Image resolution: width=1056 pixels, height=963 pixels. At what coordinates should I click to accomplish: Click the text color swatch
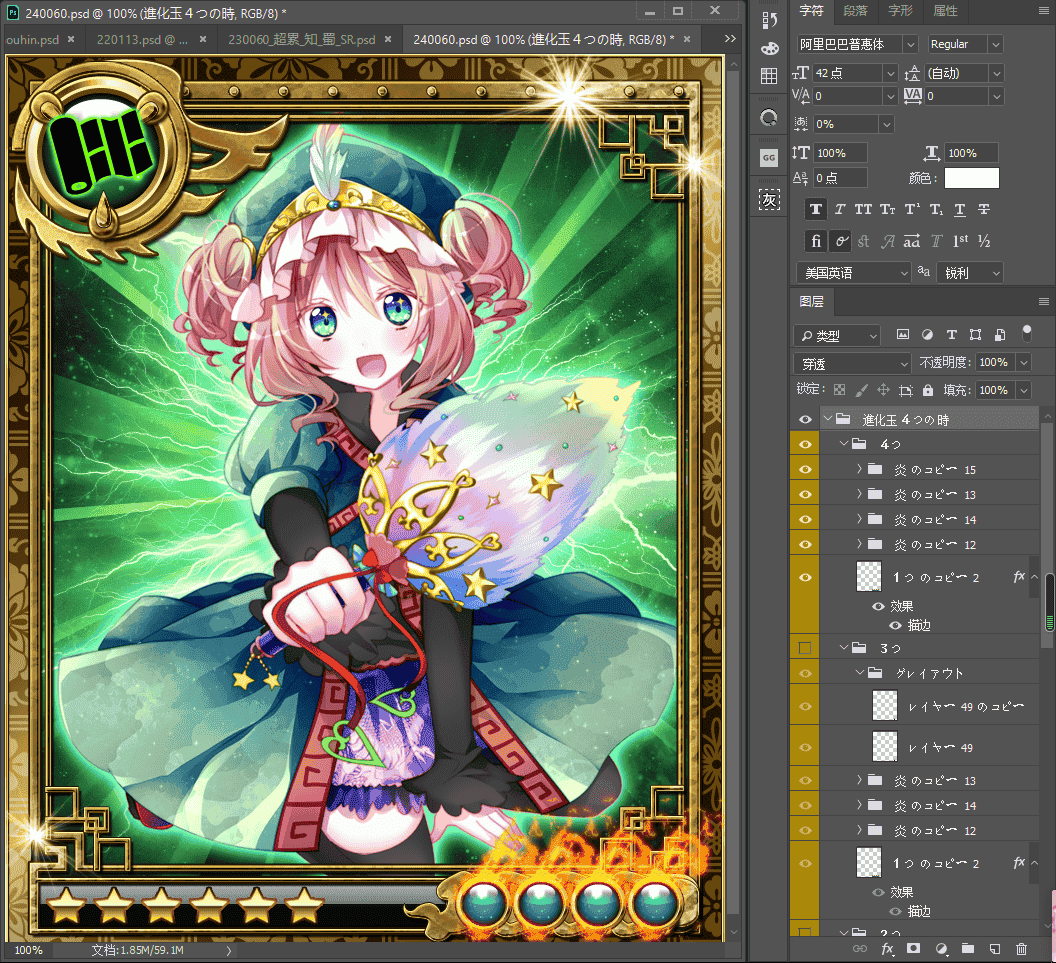(972, 178)
